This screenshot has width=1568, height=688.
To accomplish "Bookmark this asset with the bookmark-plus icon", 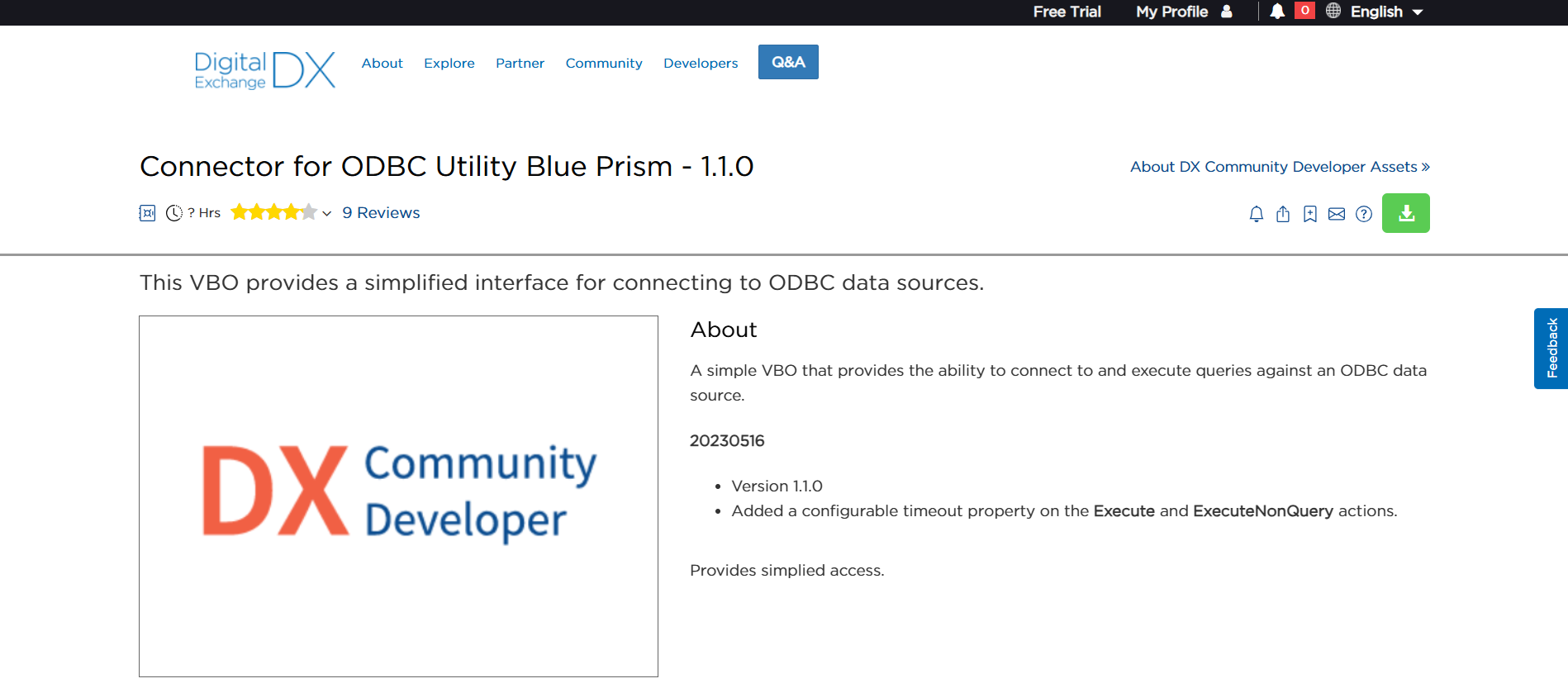I will coord(1309,214).
